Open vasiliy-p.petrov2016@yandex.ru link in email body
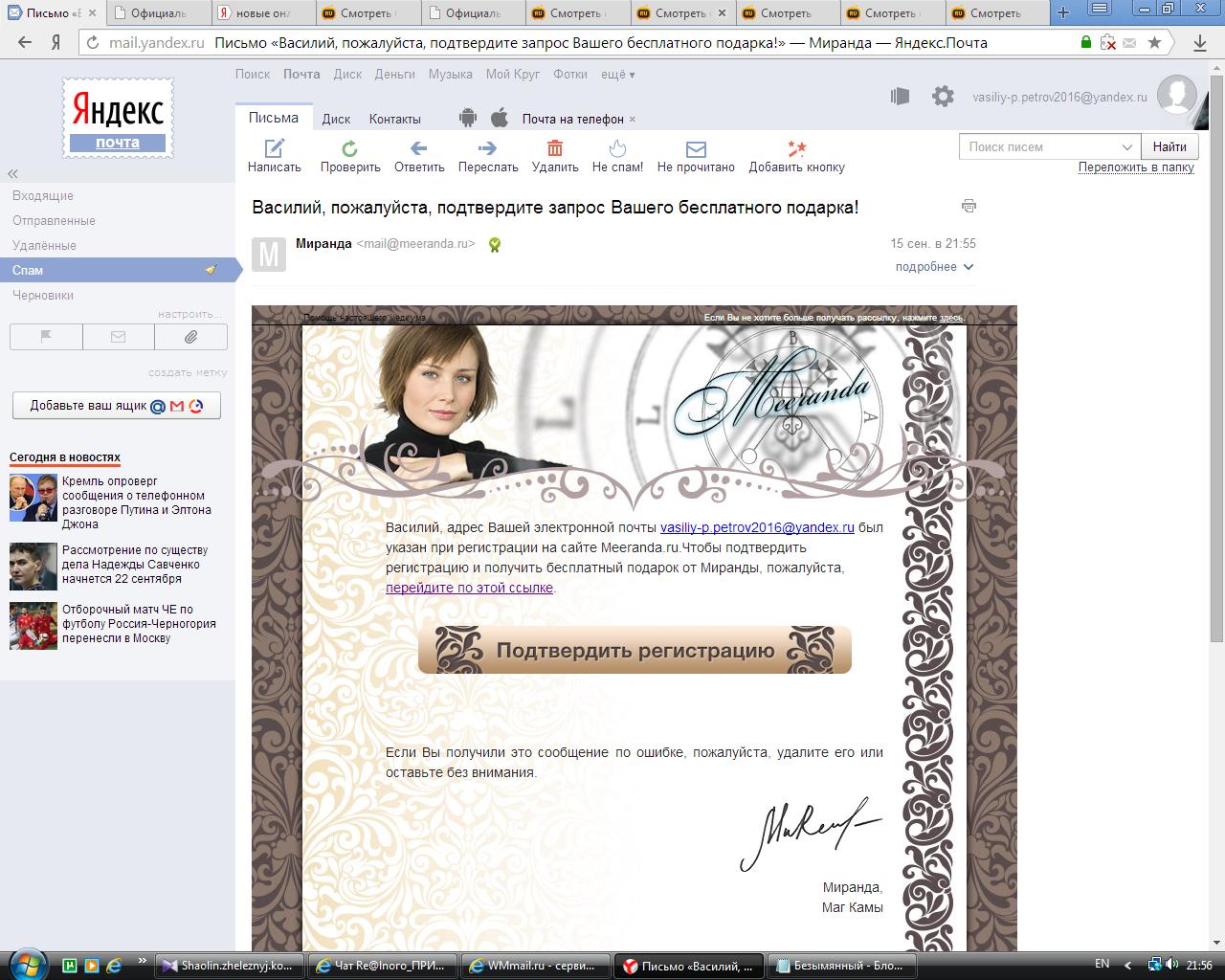The width and height of the screenshot is (1225, 980). tap(757, 527)
